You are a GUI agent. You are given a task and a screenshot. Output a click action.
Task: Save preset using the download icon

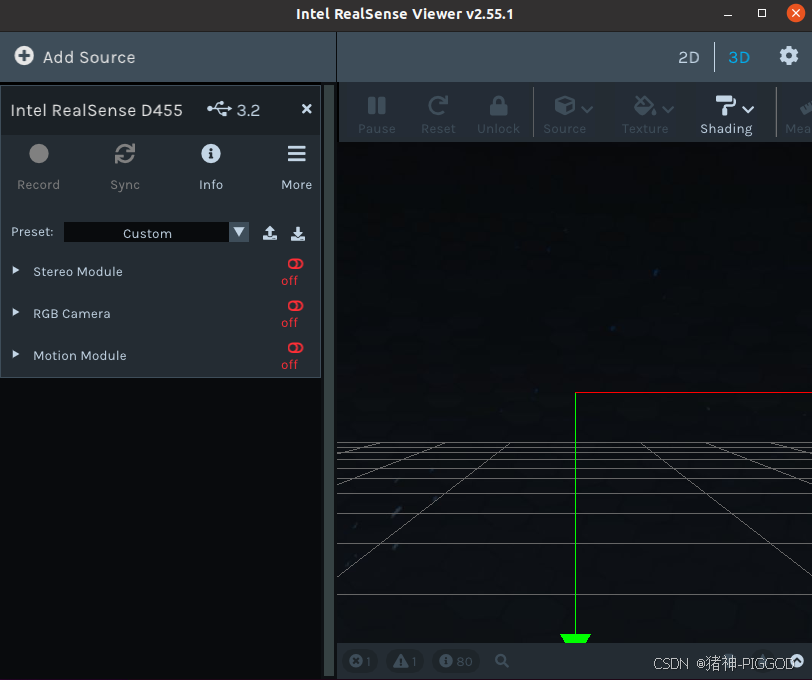[298, 233]
